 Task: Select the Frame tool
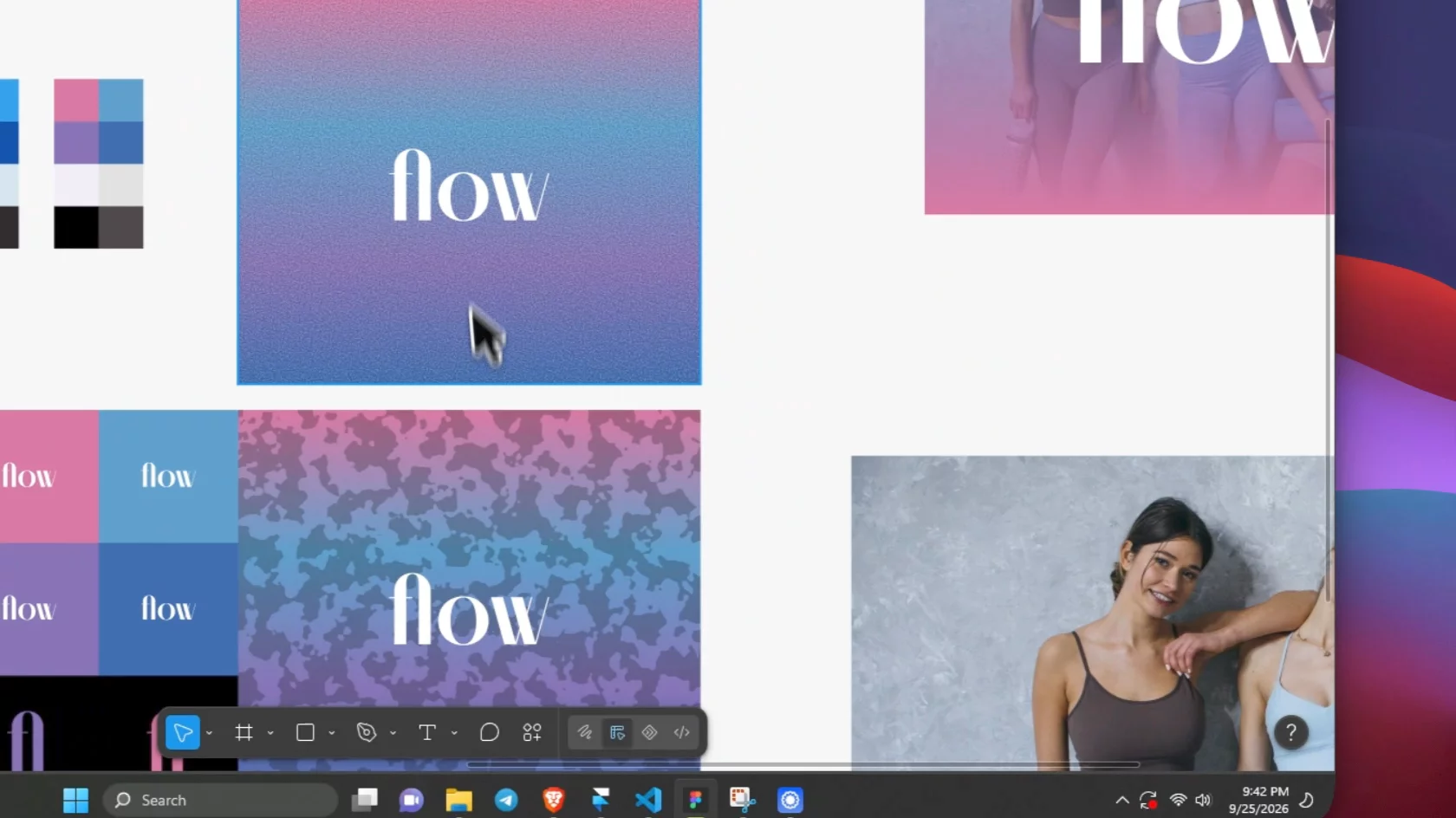tap(244, 733)
